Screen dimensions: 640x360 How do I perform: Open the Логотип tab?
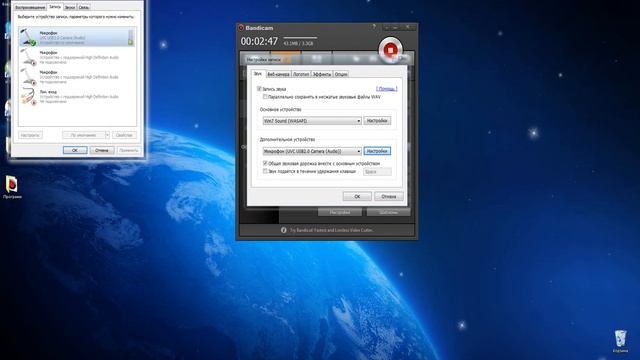pyautogui.click(x=301, y=74)
